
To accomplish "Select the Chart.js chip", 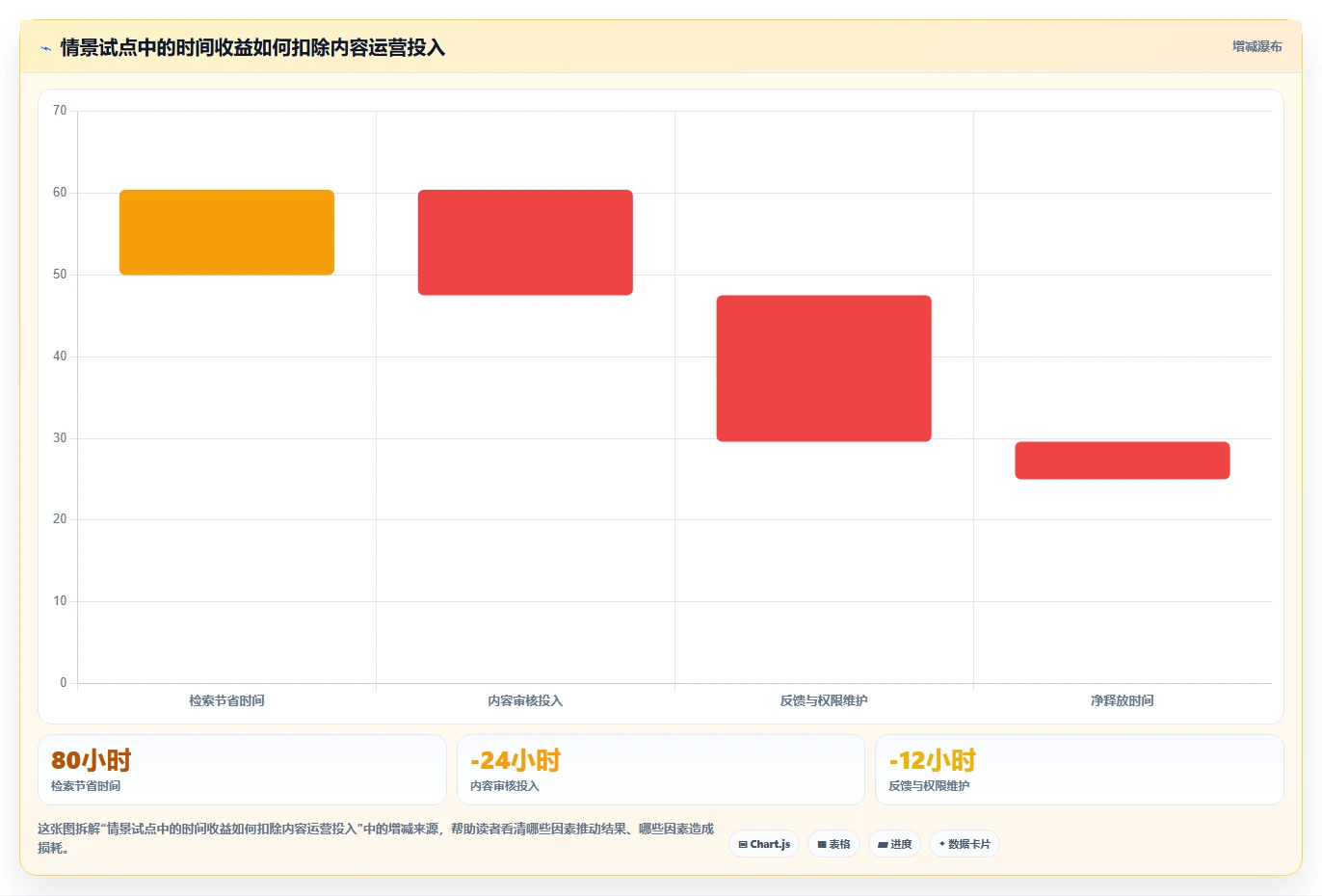I will (x=764, y=844).
